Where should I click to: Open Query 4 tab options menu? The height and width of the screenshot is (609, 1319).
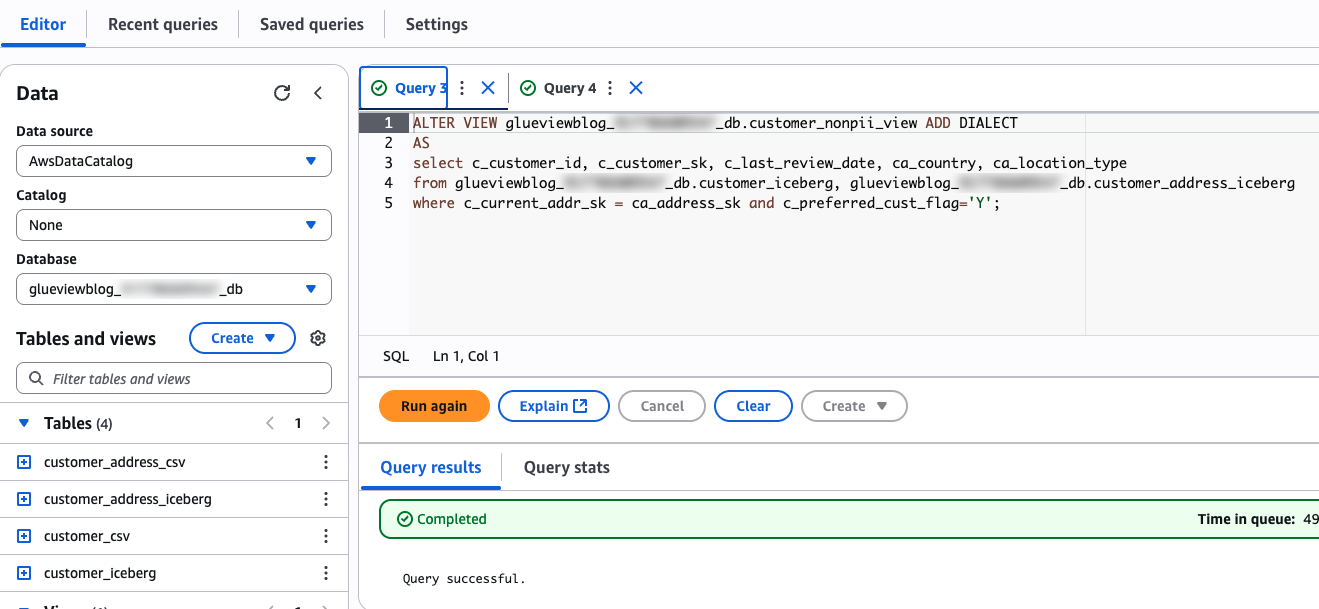coord(610,88)
